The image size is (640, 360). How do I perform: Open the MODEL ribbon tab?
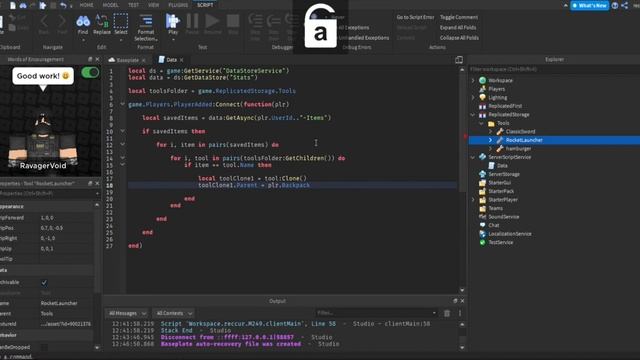(x=111, y=5)
